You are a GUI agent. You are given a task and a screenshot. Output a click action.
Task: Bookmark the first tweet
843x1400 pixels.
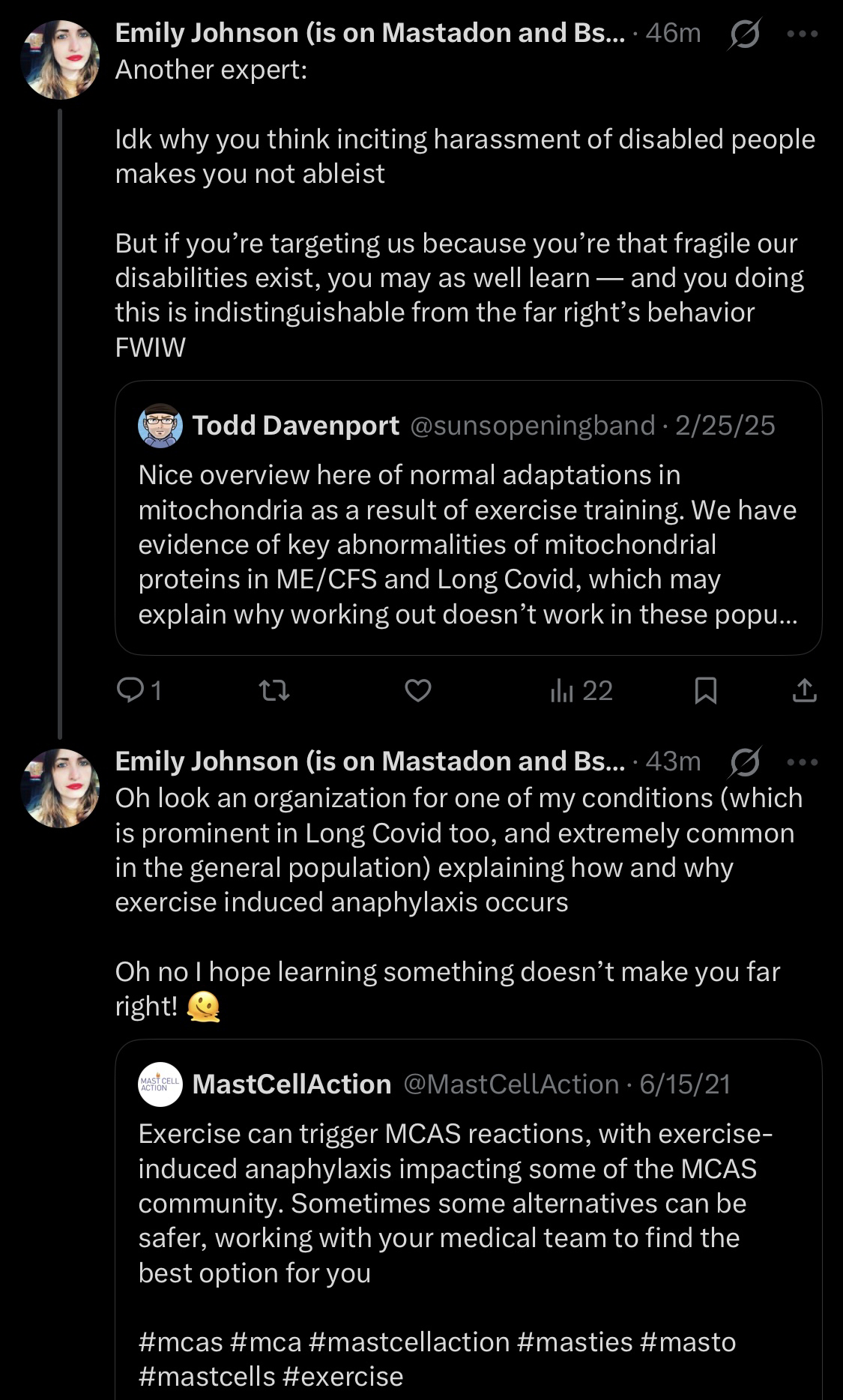705,690
